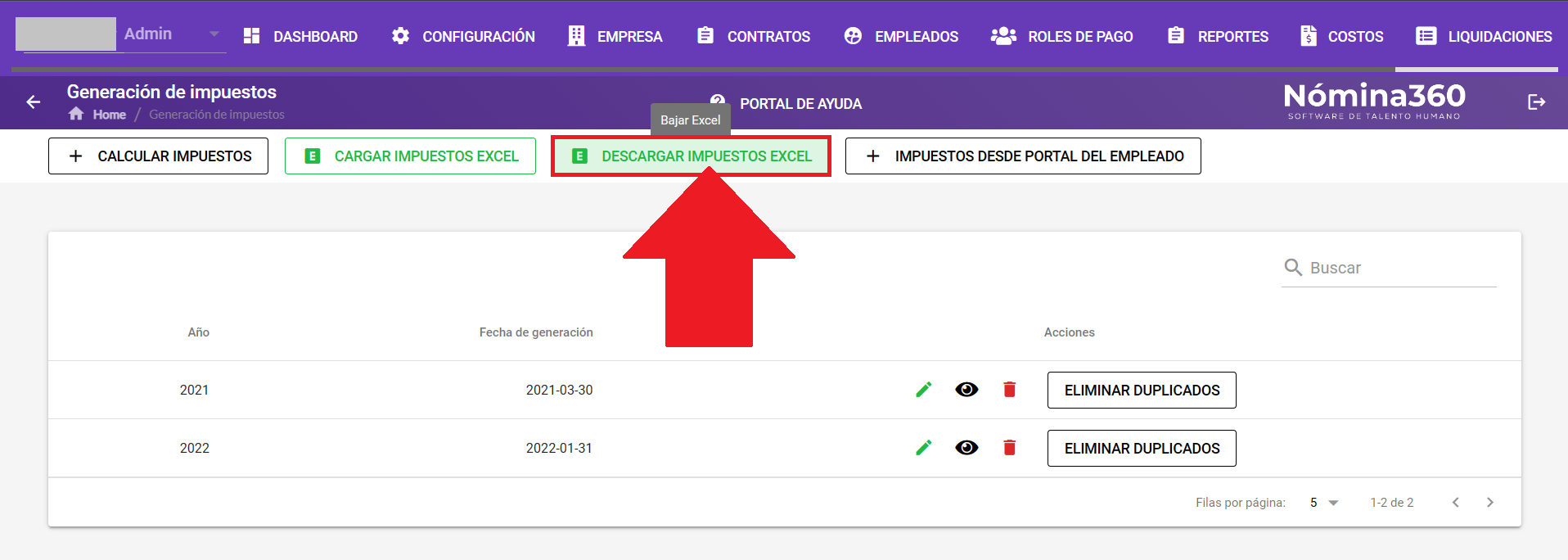Open the Empleados menu
Screen dimensions: 1568x560
coord(901,36)
